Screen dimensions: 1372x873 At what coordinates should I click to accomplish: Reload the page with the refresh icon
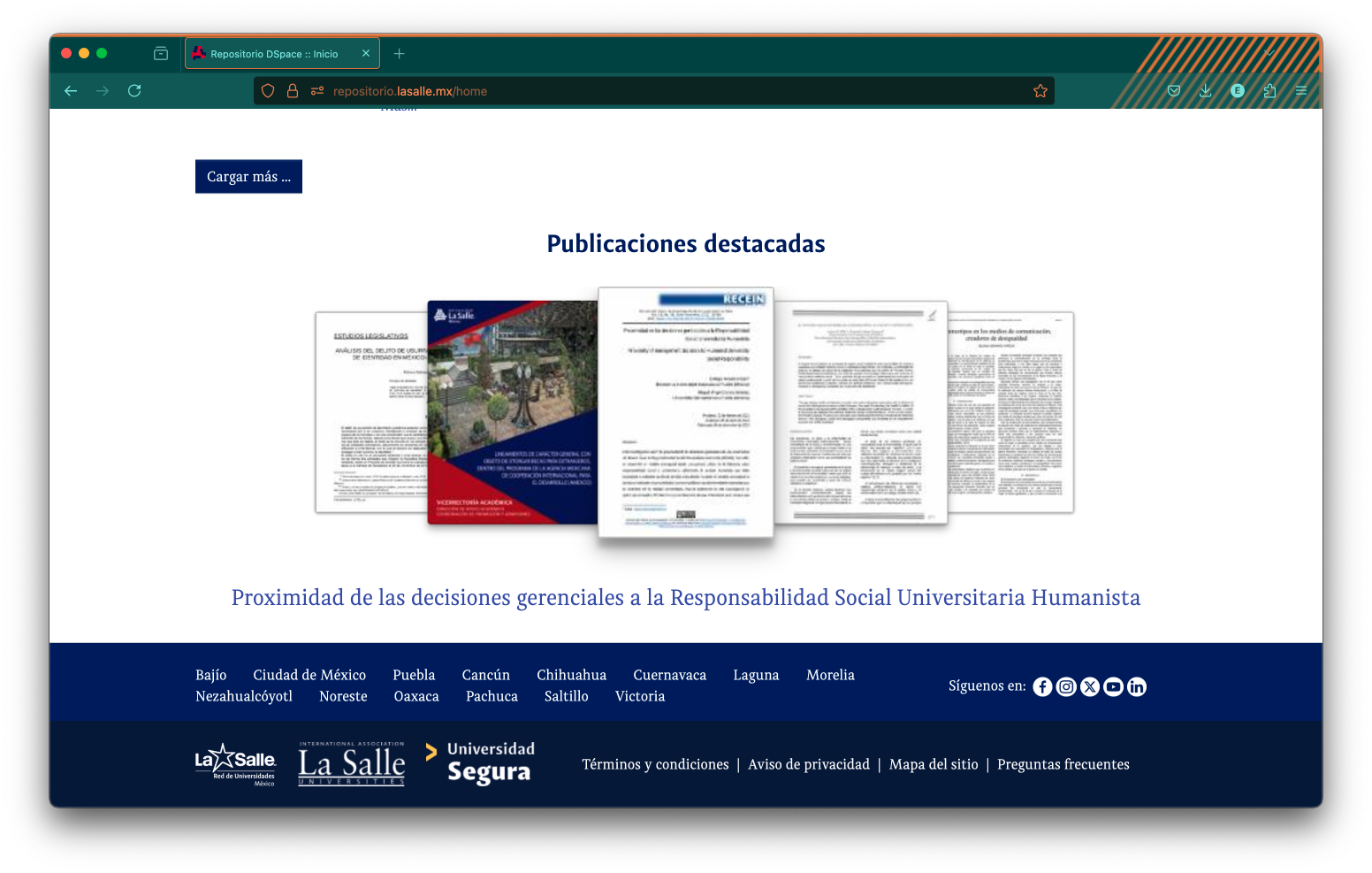click(134, 91)
